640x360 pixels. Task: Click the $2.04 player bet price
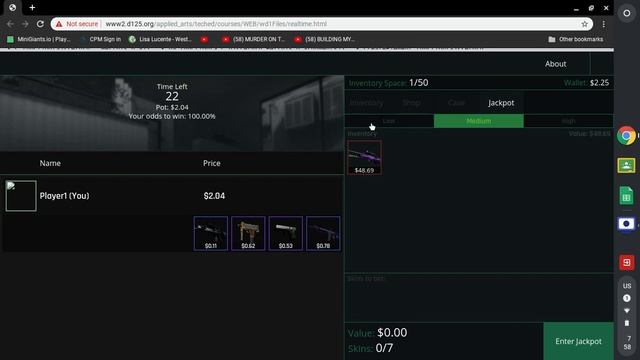pyautogui.click(x=214, y=196)
